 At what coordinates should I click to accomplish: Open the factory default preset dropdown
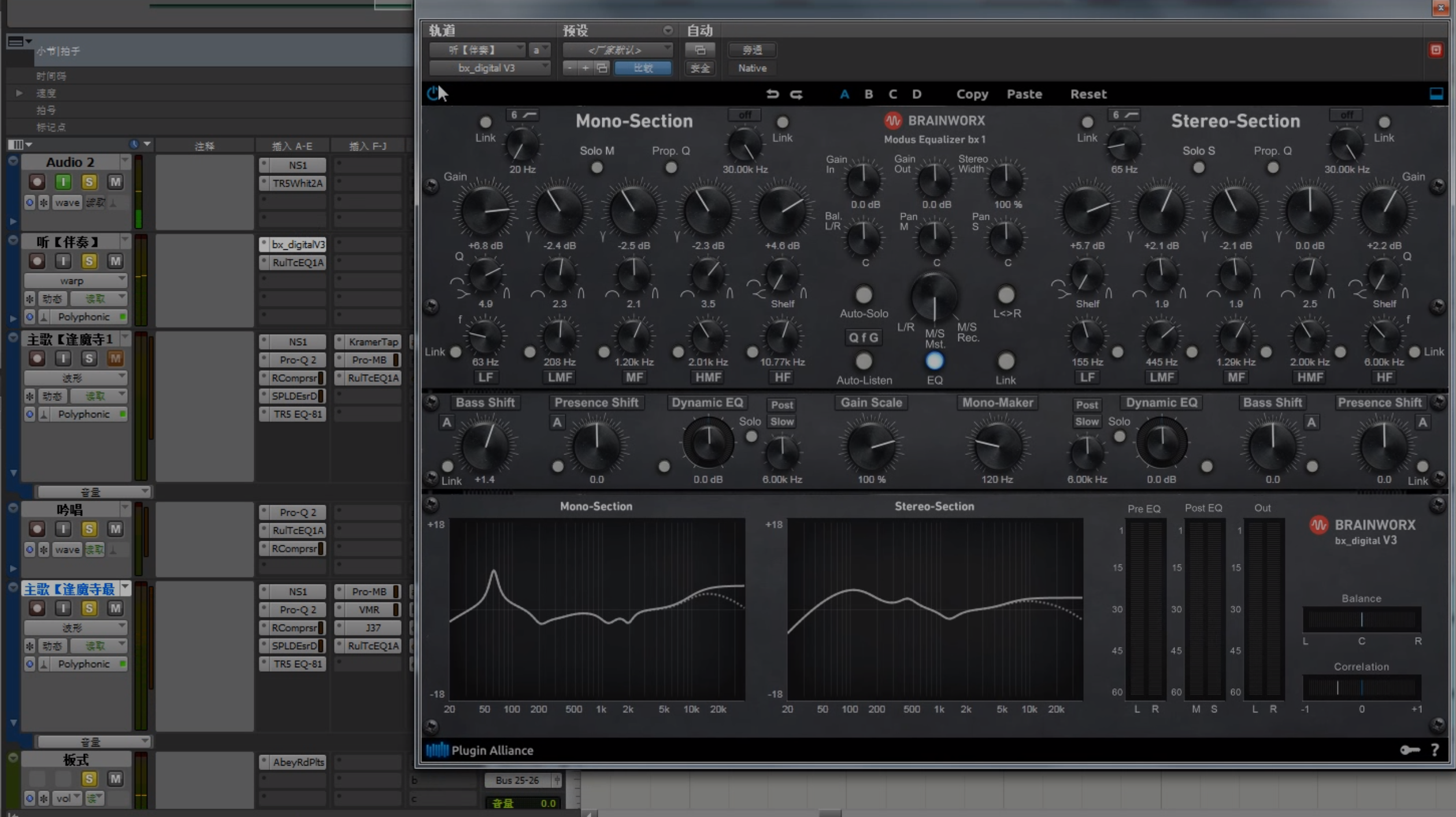617,50
